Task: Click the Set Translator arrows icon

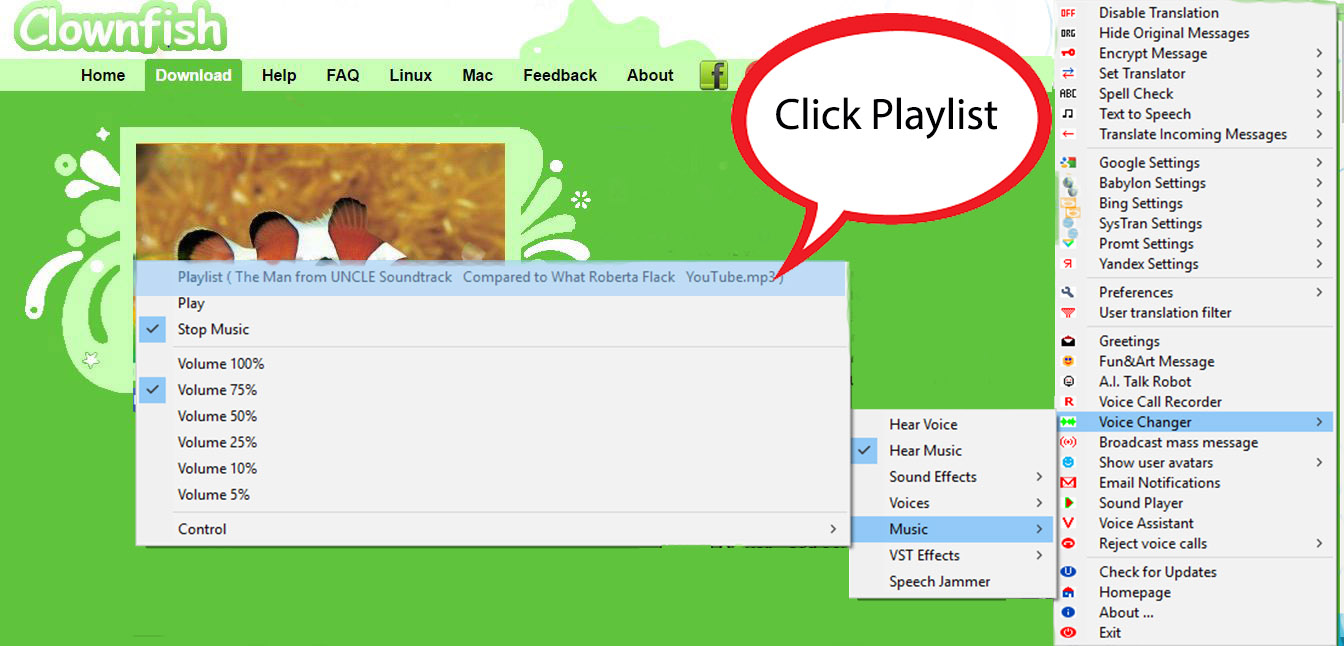Action: (1068, 73)
